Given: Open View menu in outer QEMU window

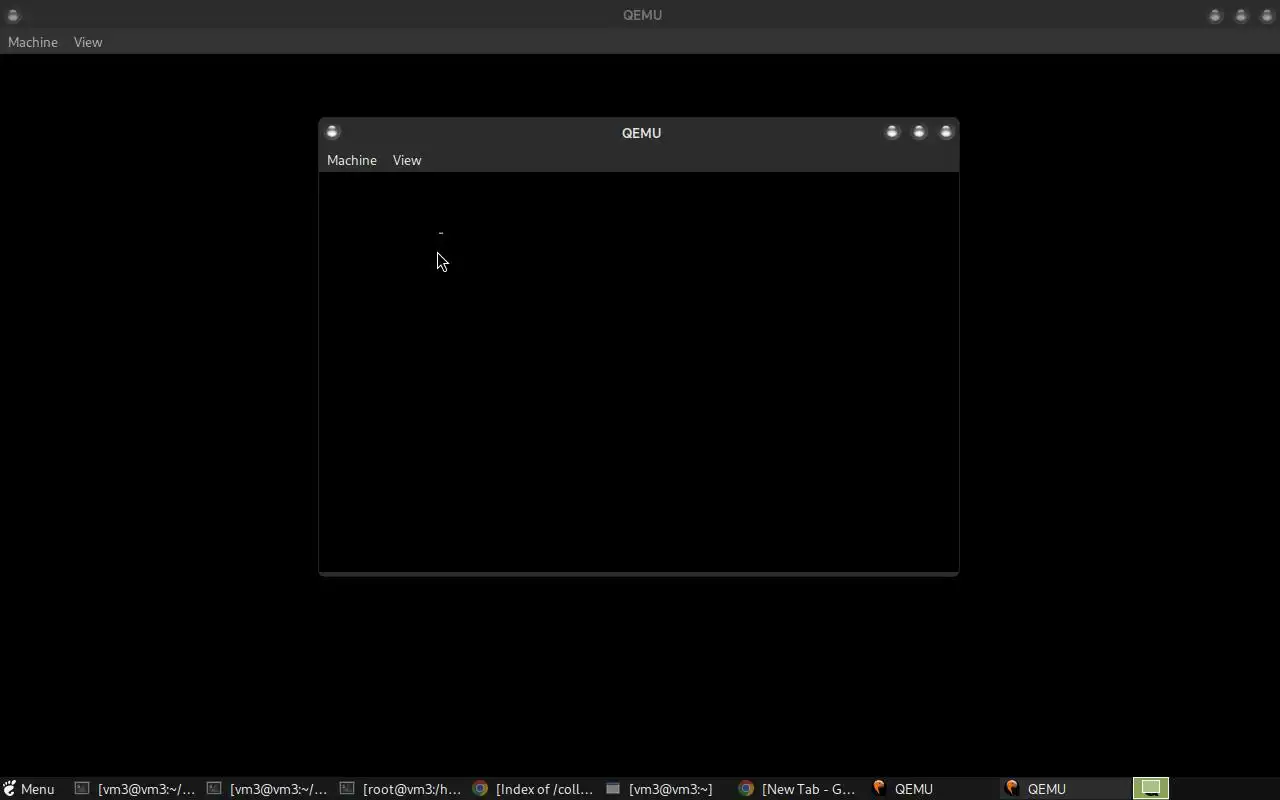Looking at the screenshot, I should click(x=88, y=42).
